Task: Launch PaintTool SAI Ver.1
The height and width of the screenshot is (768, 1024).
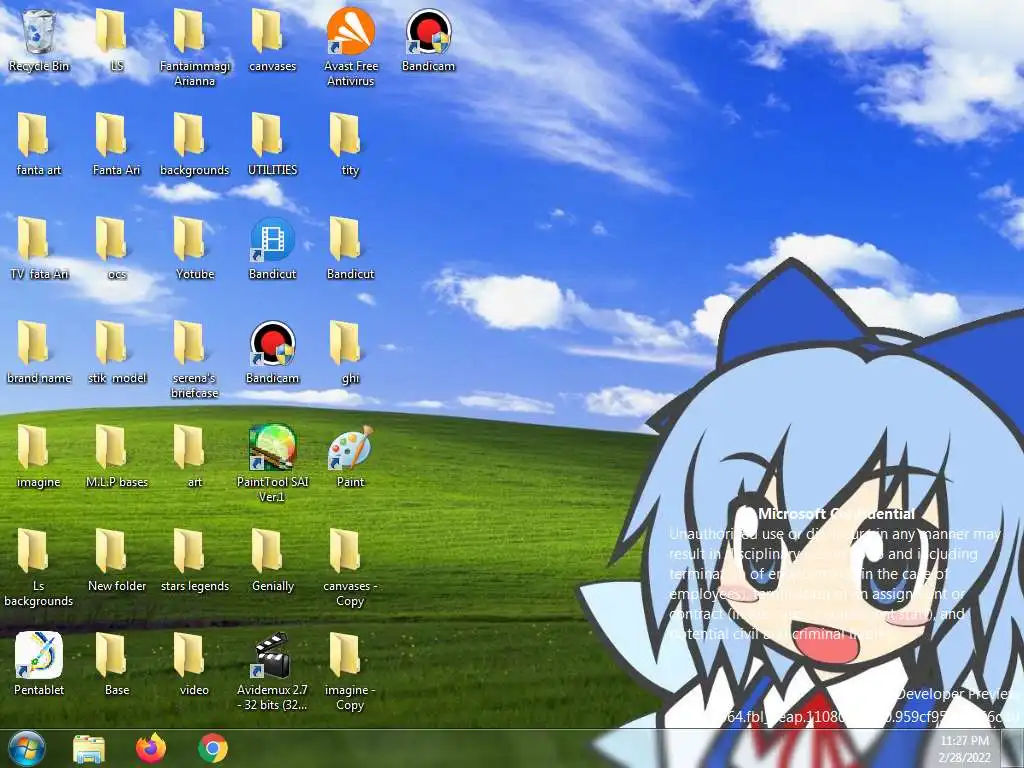Action: coord(272,463)
